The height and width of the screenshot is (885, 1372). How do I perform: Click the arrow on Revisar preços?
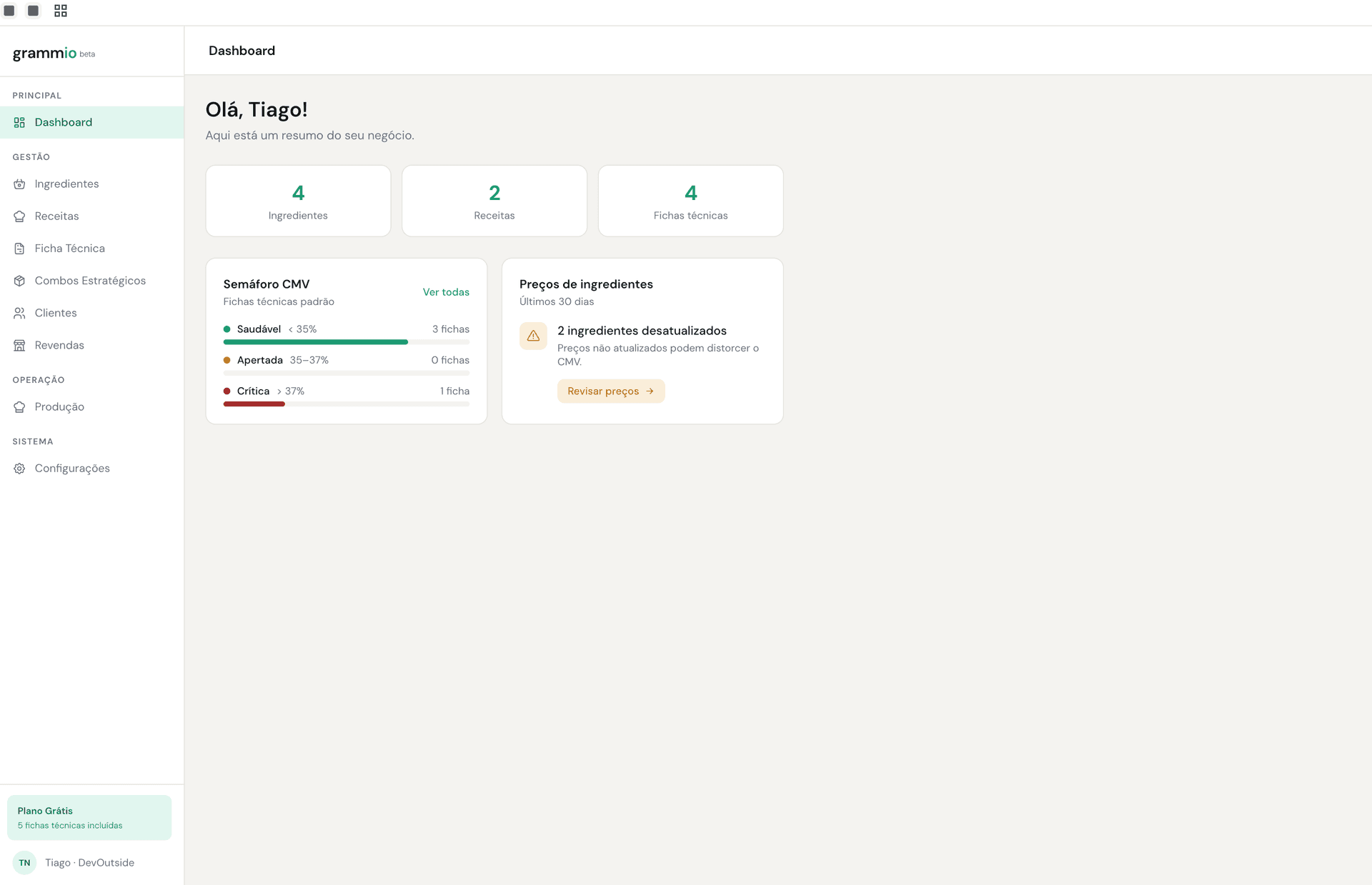click(650, 391)
